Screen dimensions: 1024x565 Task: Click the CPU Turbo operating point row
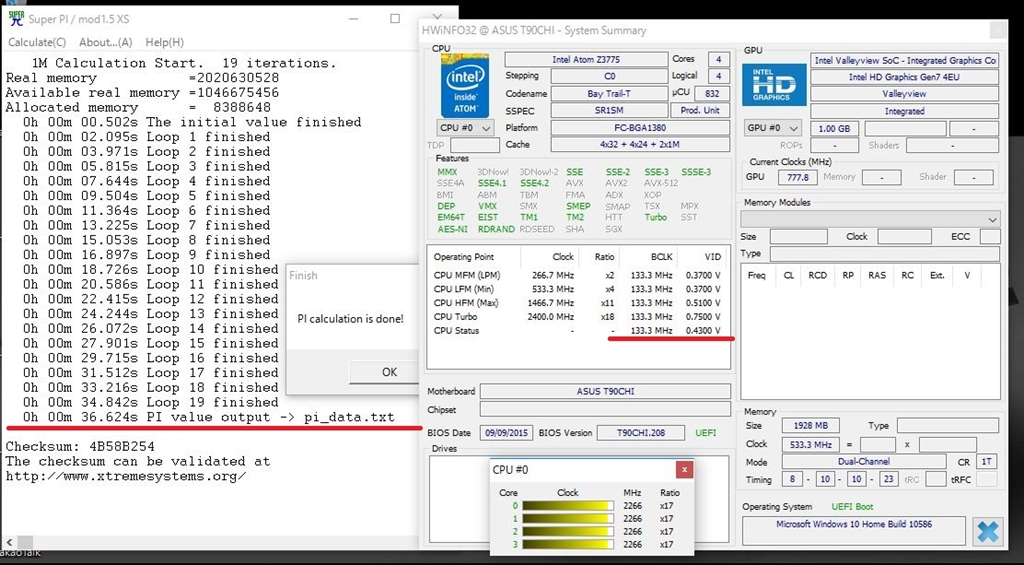[x=577, y=317]
